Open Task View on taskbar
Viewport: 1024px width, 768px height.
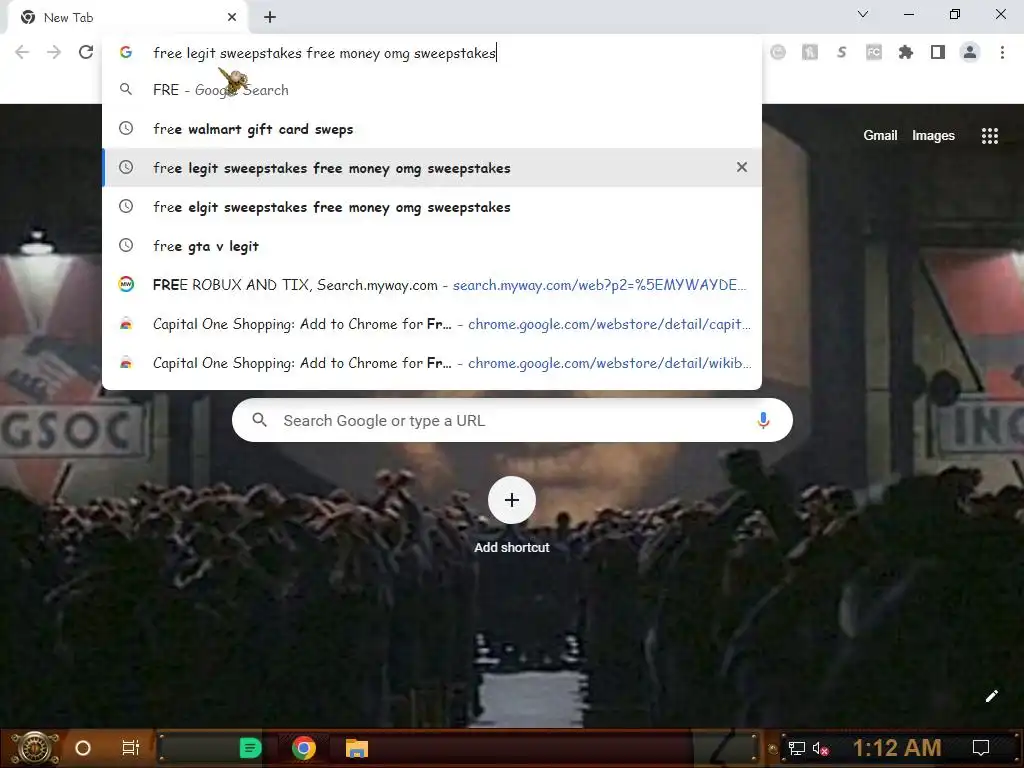click(131, 748)
